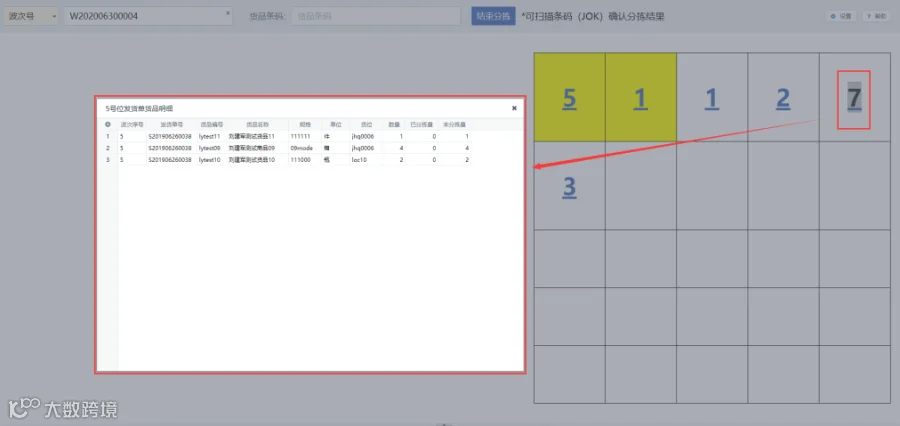This screenshot has width=900, height=426.
Task: Sort by the 未分拣量 column header
Action: [454, 124]
